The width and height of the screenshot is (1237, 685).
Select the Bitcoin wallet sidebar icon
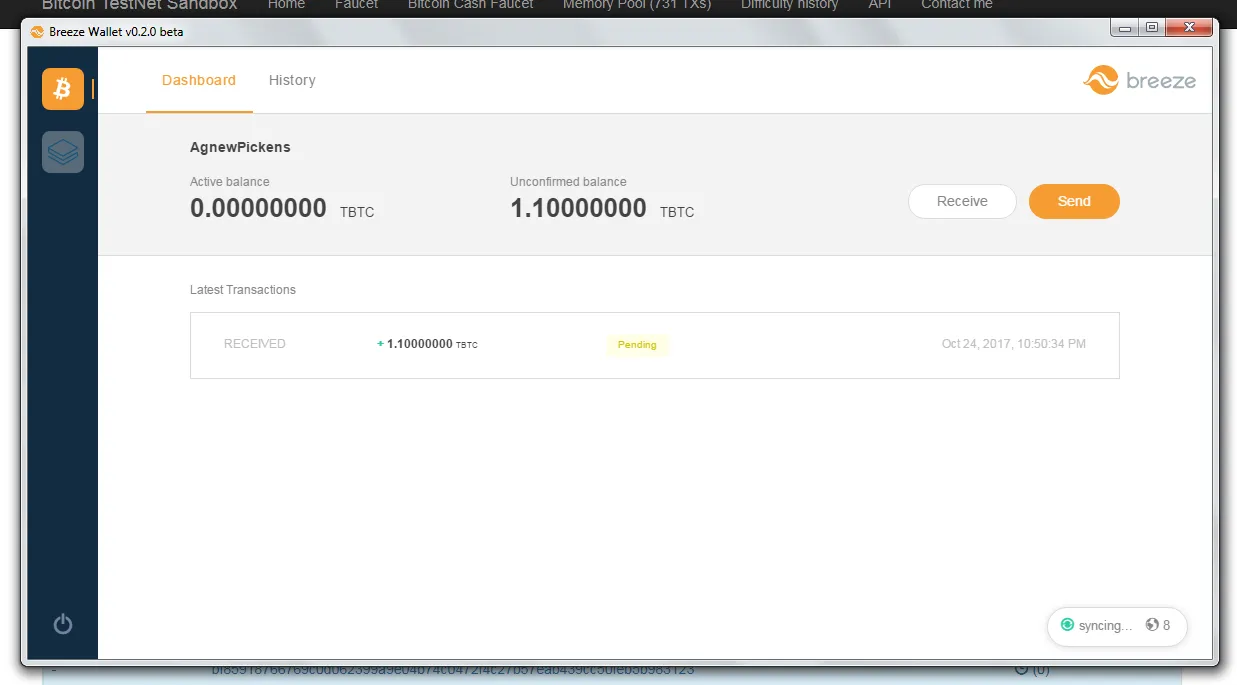point(63,89)
